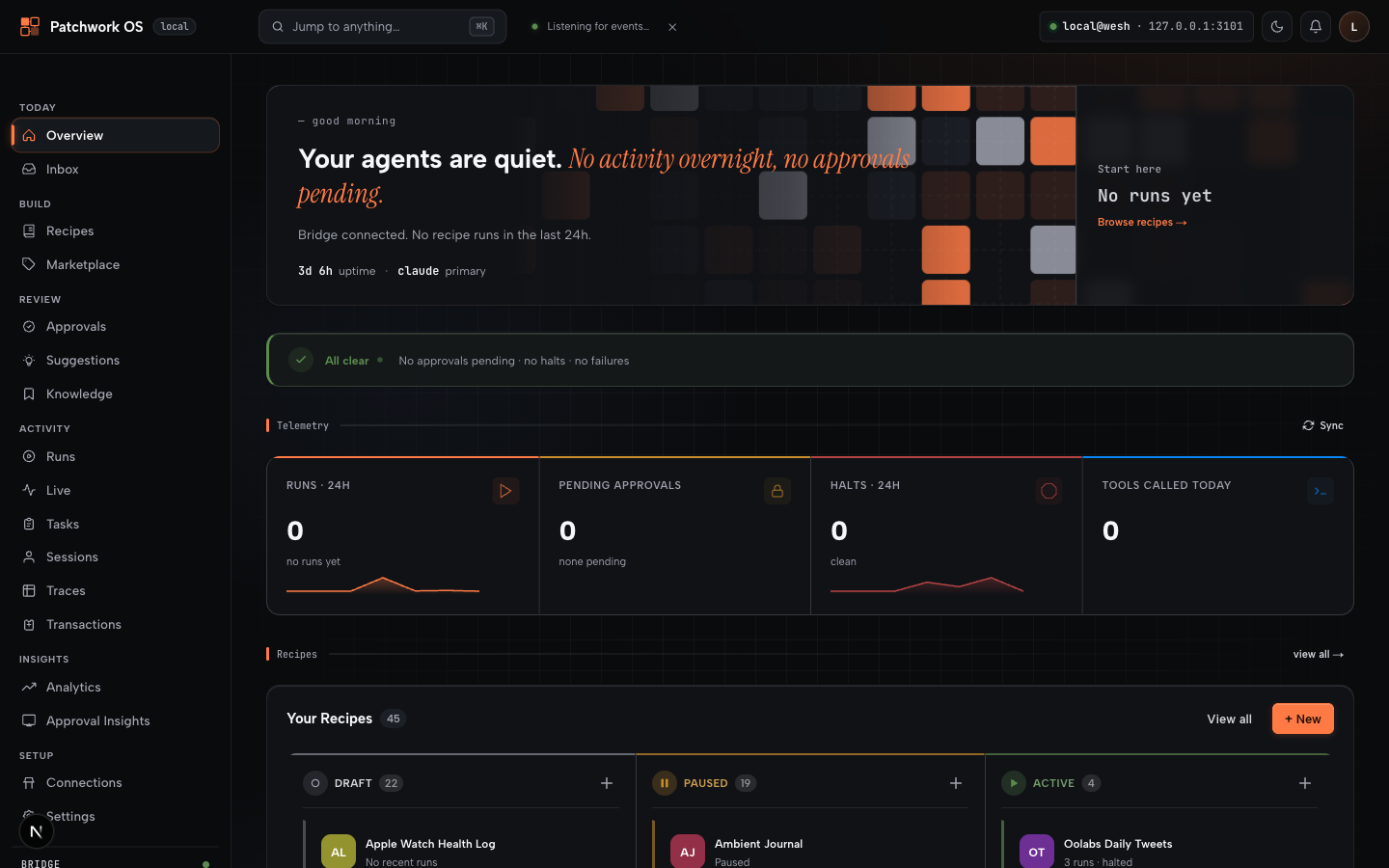The image size is (1389, 868).
Task: Click the Marketplace tag icon
Action: 29,264
